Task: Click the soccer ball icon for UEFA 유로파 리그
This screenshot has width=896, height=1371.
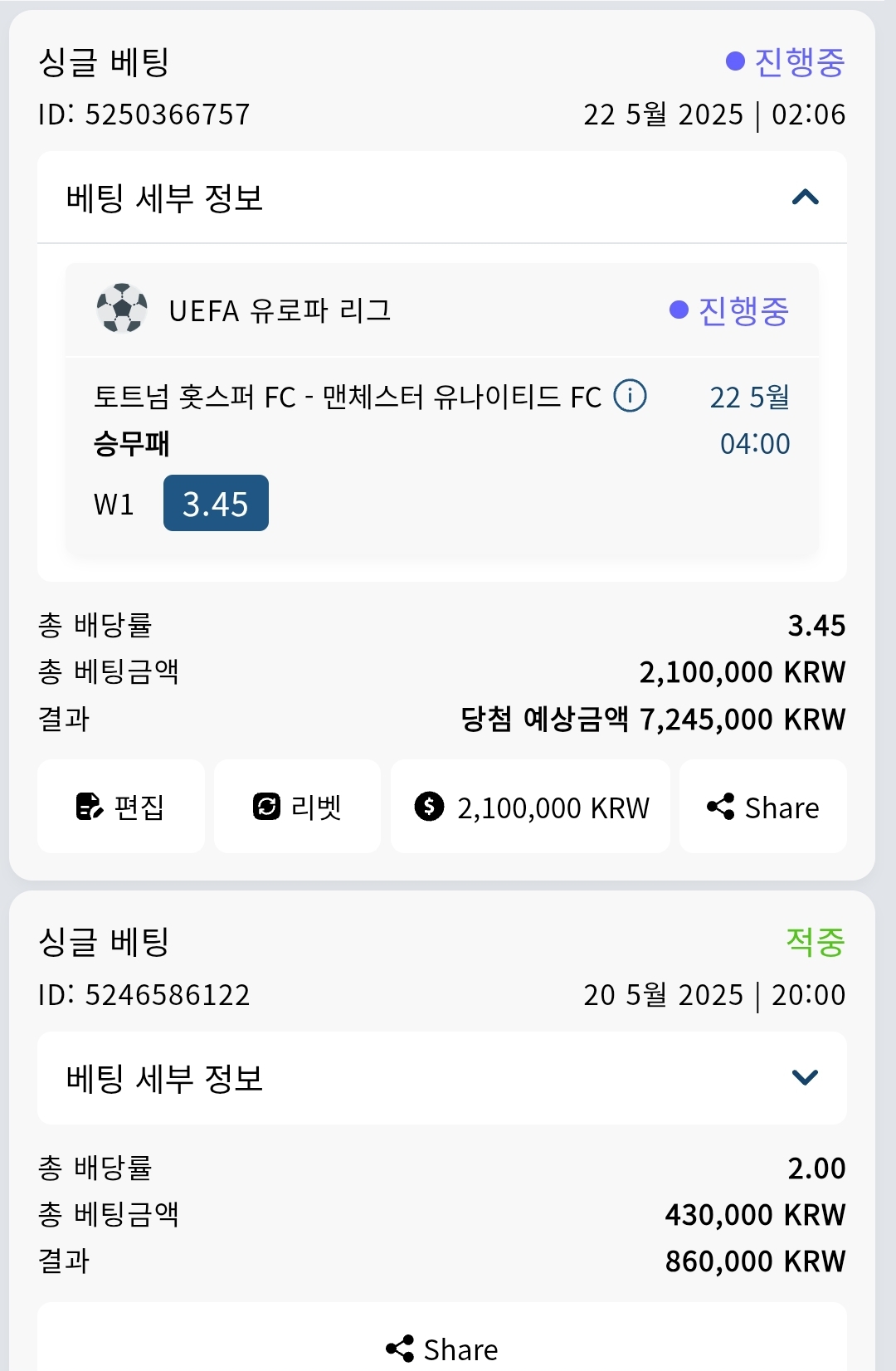Action: click(x=122, y=309)
